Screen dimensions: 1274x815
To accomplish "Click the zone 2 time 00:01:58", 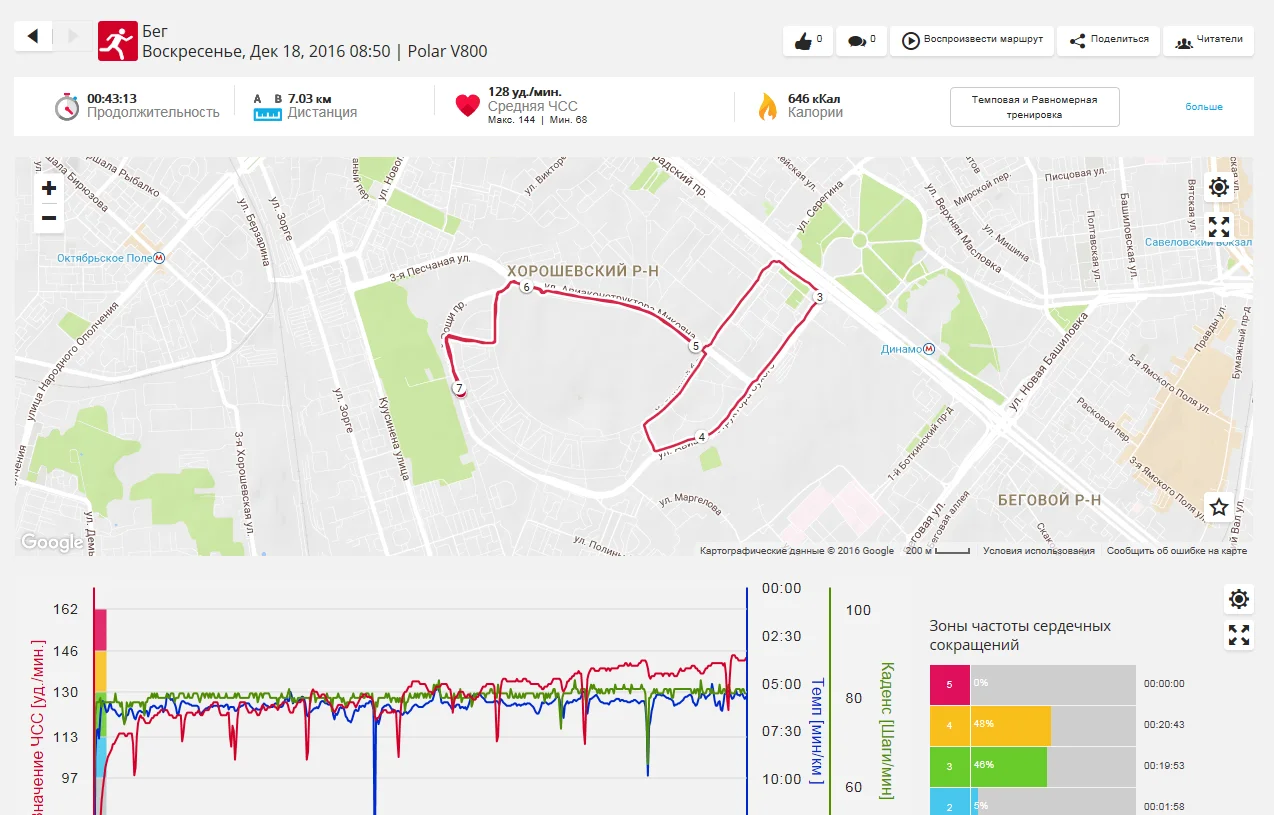I will [x=1165, y=806].
